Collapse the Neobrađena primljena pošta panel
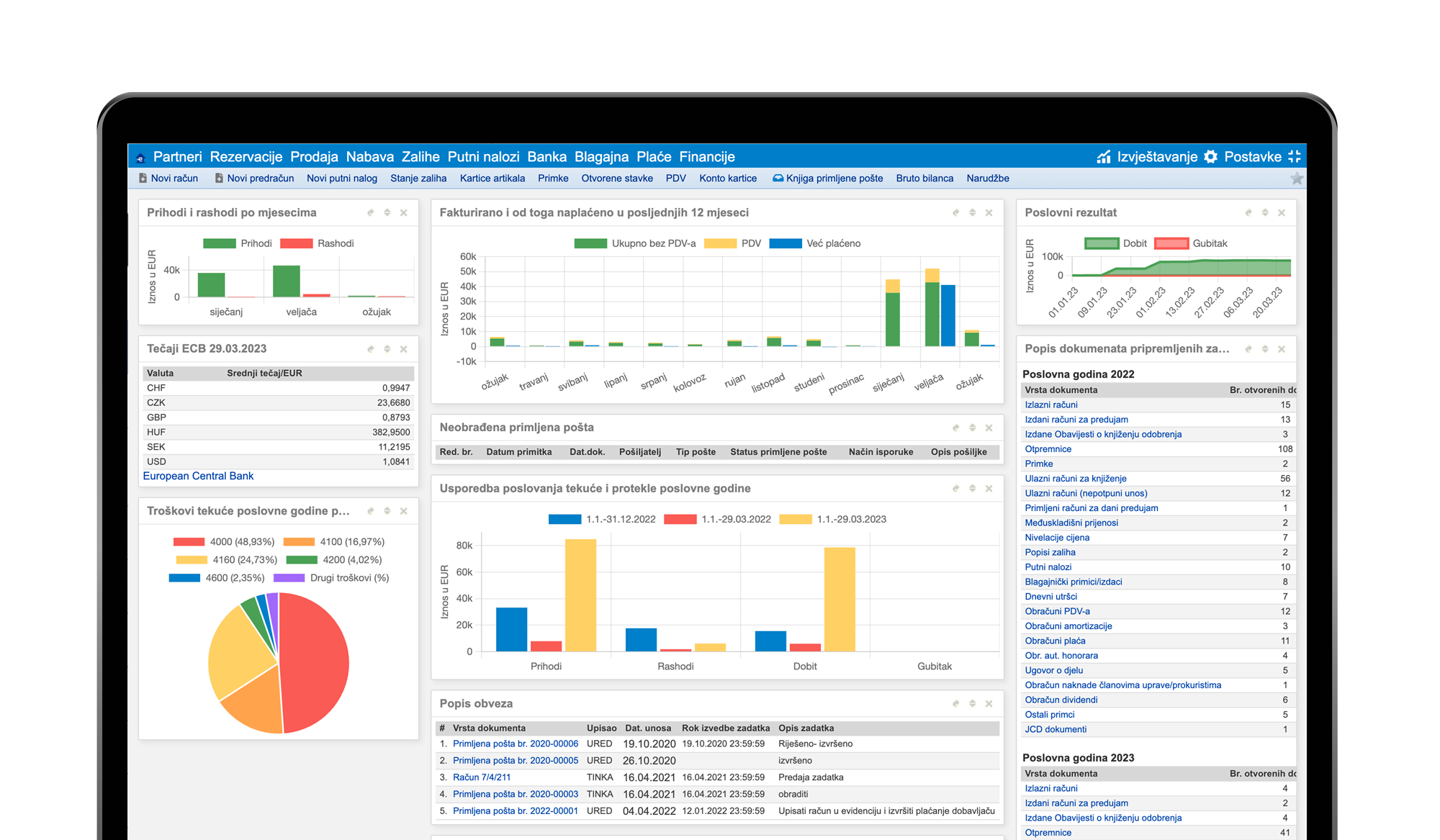 pyautogui.click(x=973, y=428)
